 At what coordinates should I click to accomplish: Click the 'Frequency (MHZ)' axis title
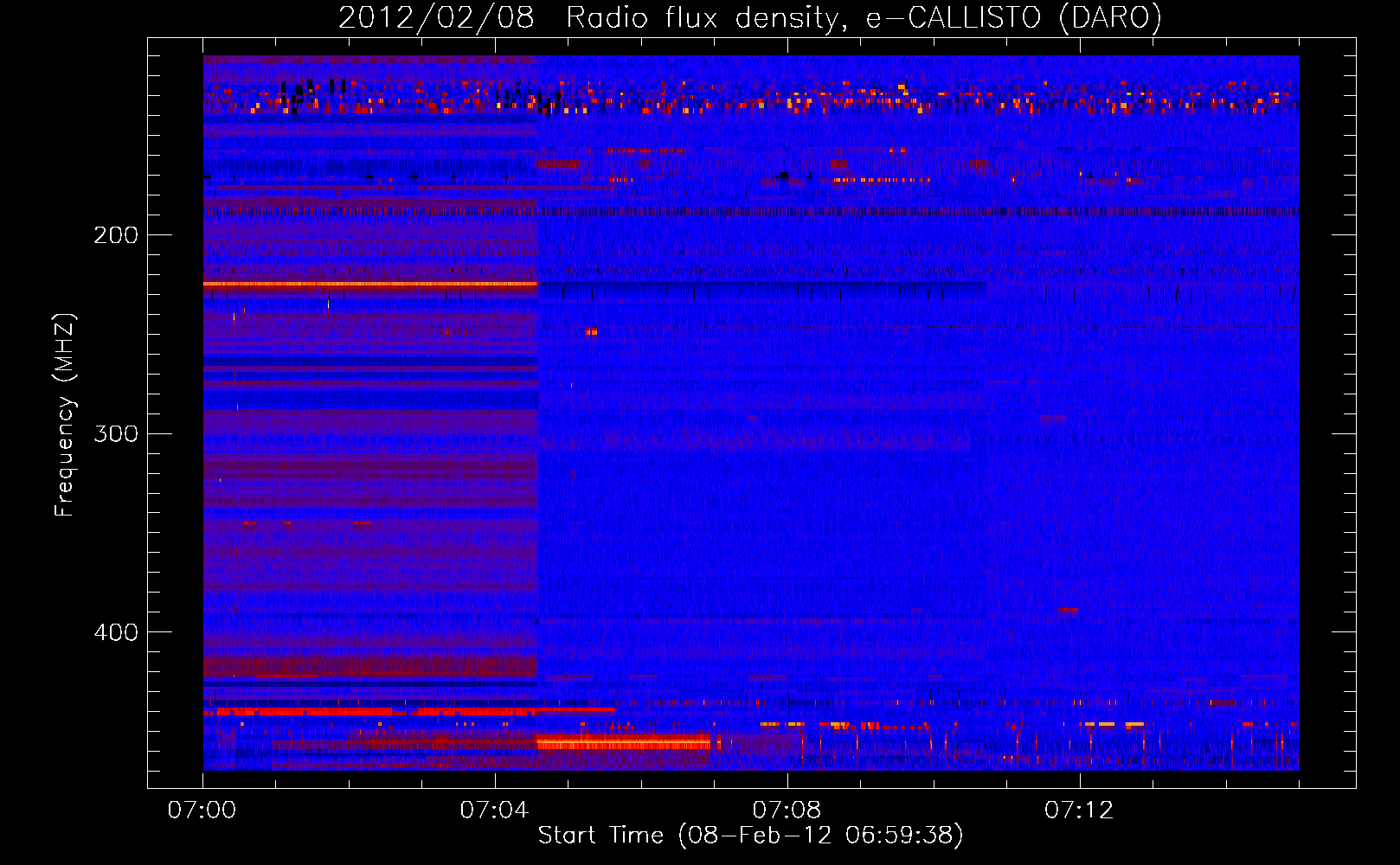pyautogui.click(x=65, y=415)
